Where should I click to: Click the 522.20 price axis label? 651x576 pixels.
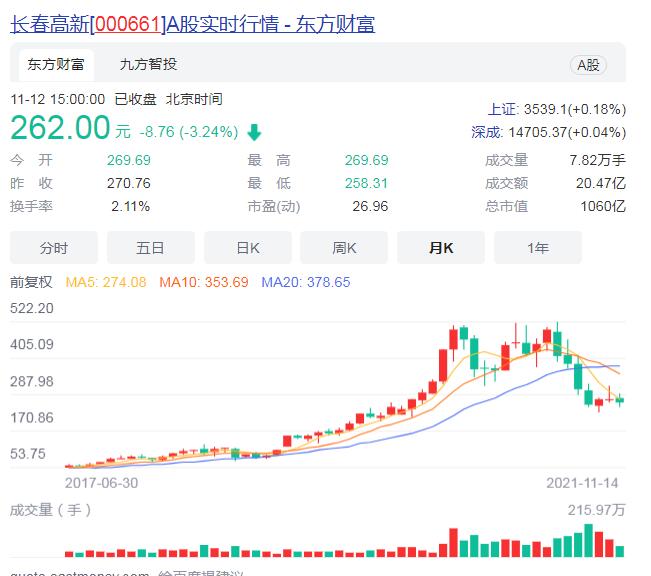[32, 308]
